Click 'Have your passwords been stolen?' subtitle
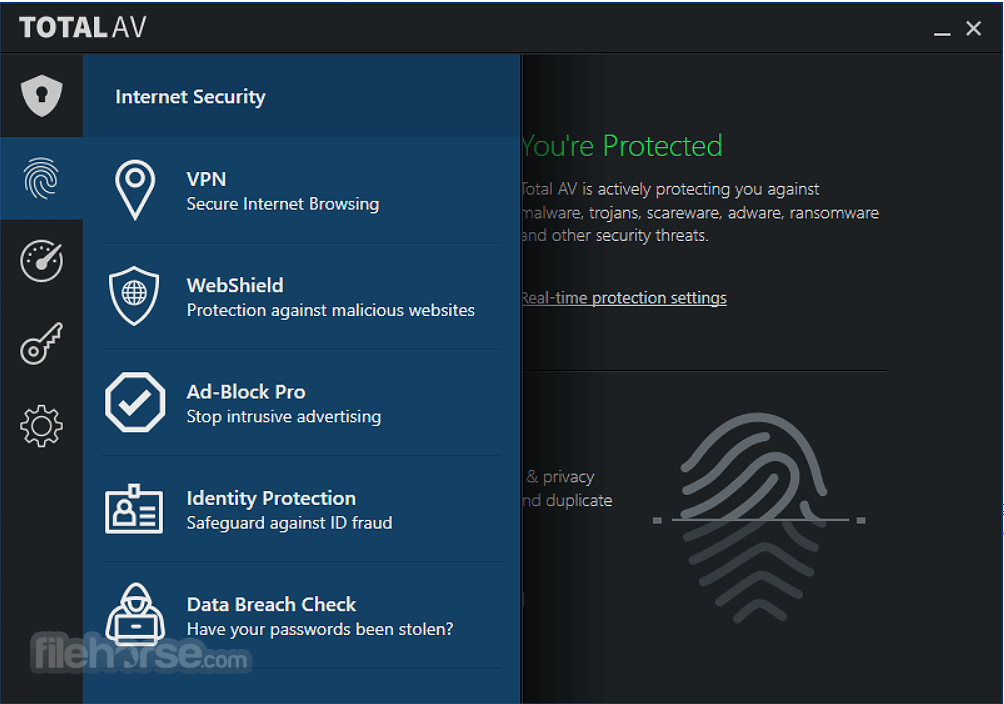This screenshot has width=1004, height=704. tap(320, 629)
